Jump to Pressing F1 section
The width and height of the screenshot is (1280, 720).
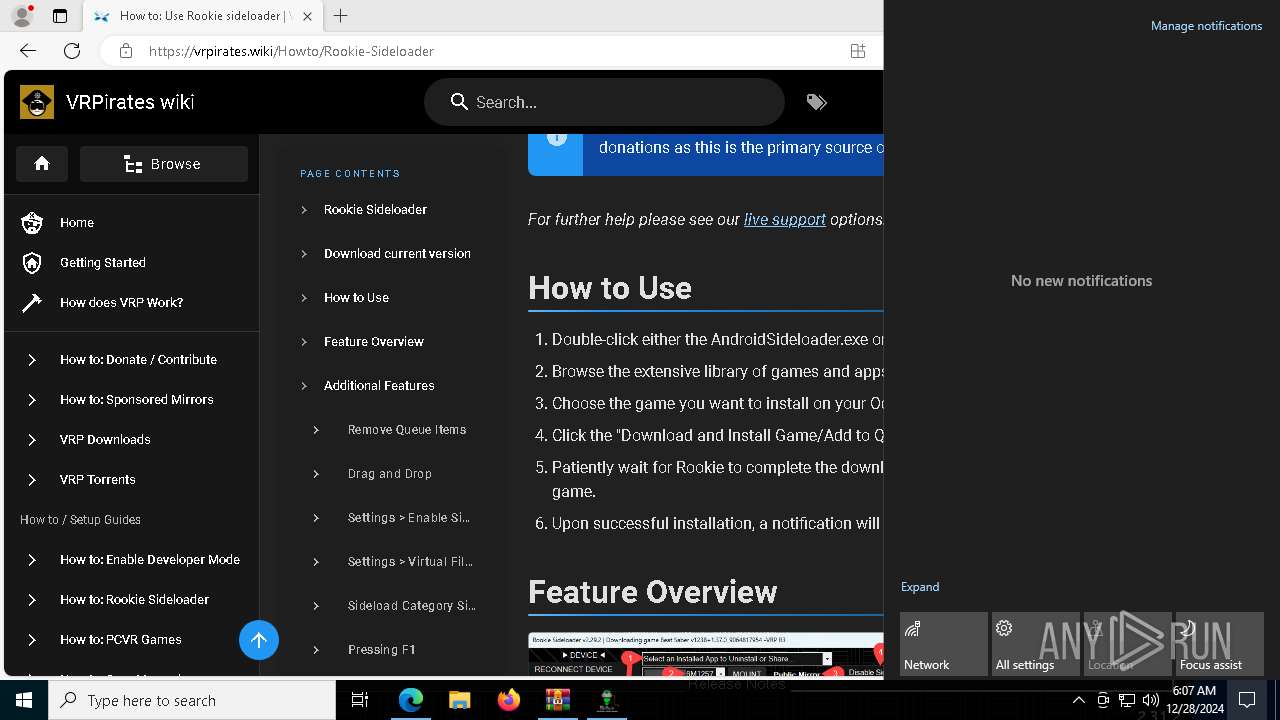pos(382,649)
